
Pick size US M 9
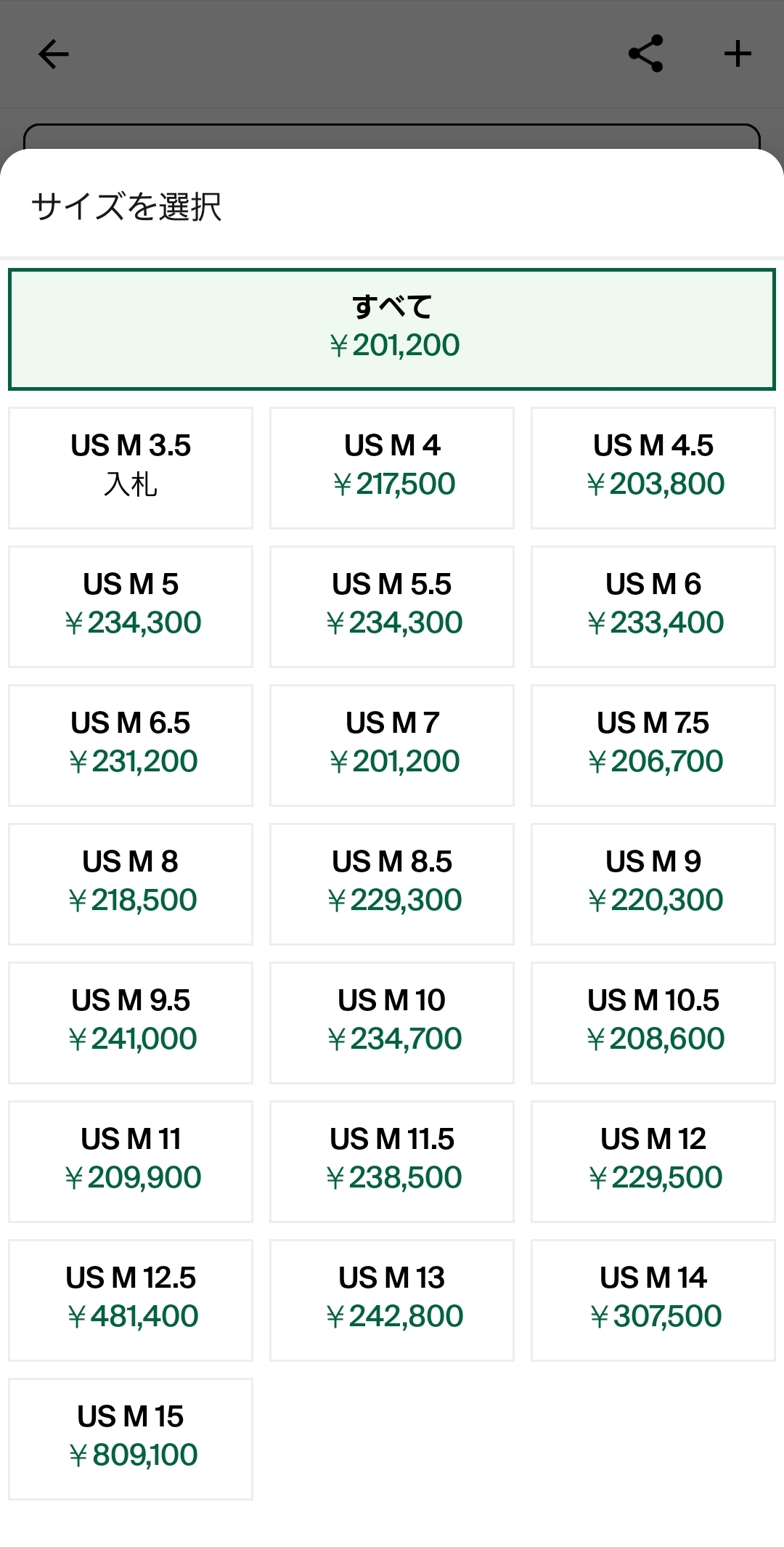(x=653, y=884)
